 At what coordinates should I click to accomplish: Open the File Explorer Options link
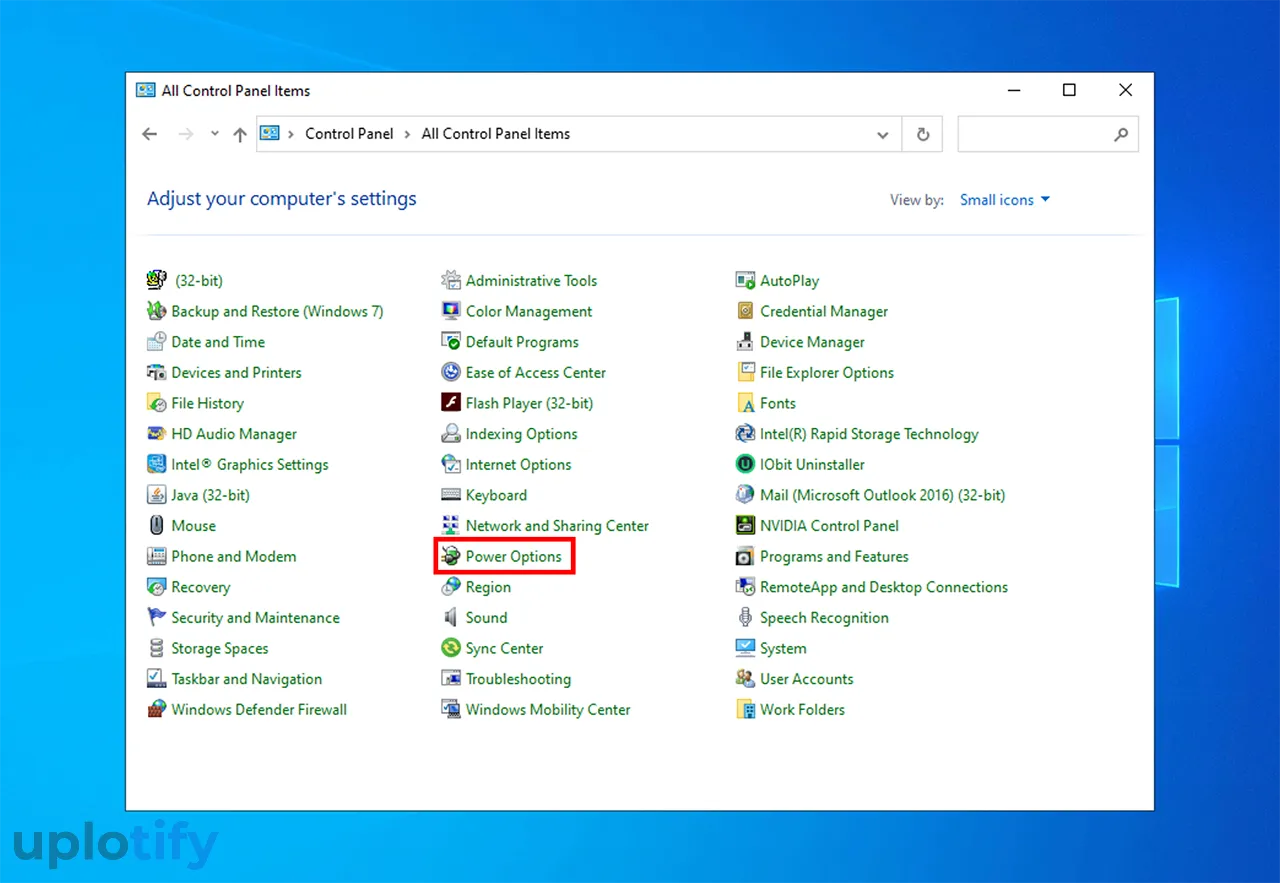coord(827,373)
